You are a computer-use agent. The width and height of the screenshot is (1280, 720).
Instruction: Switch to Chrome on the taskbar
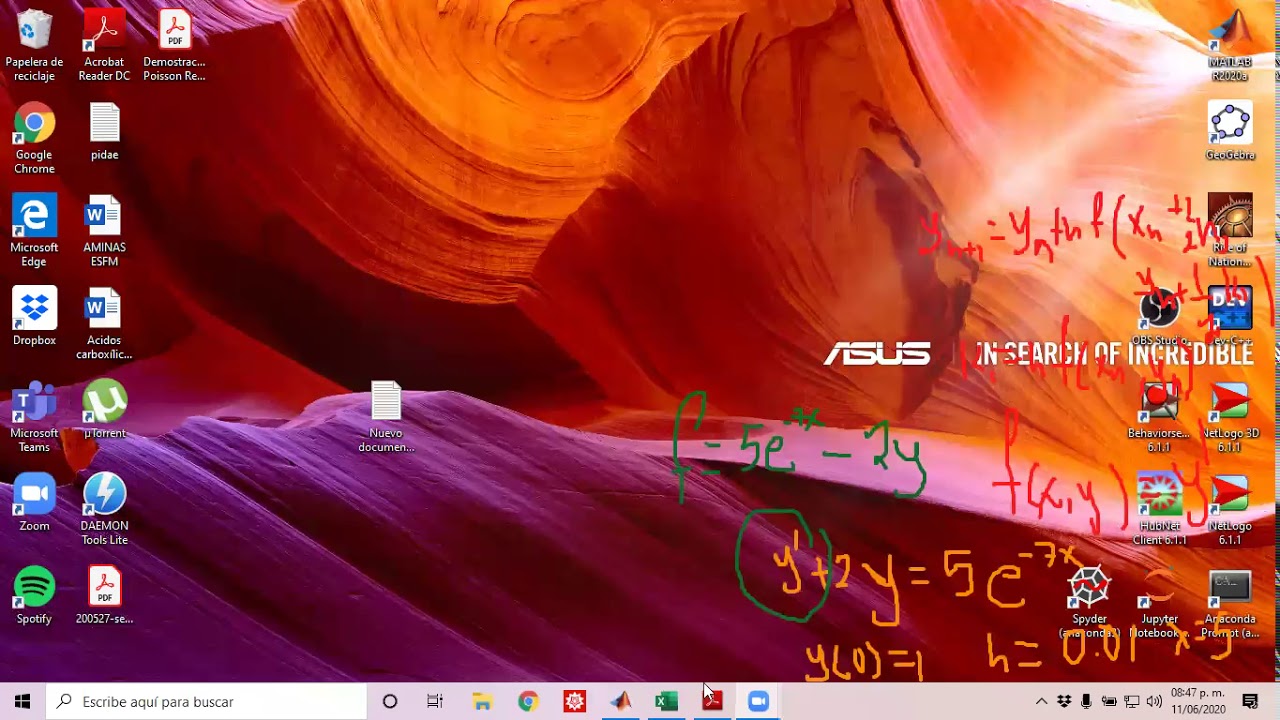point(528,701)
